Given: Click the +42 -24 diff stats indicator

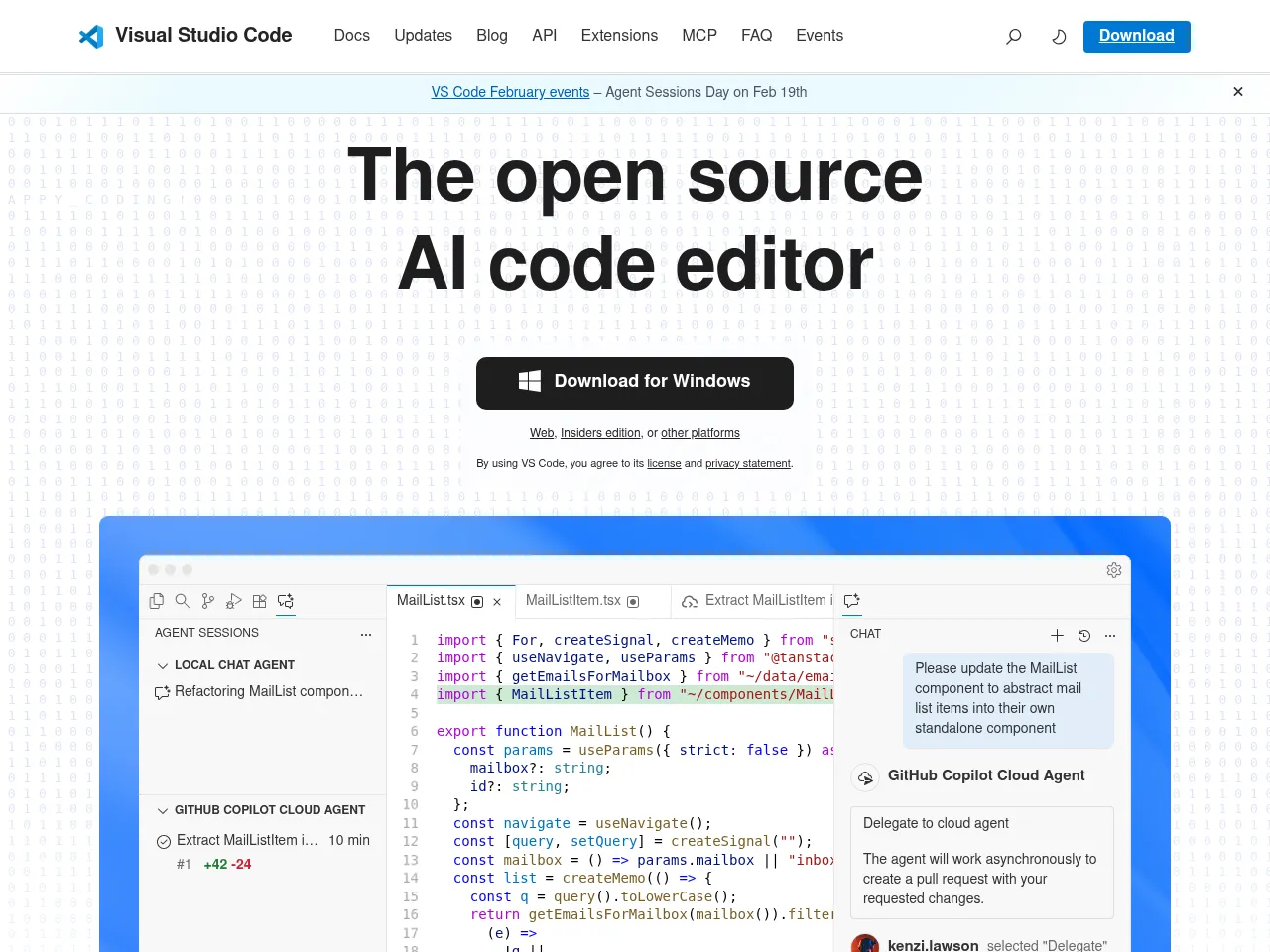Looking at the screenshot, I should (229, 864).
